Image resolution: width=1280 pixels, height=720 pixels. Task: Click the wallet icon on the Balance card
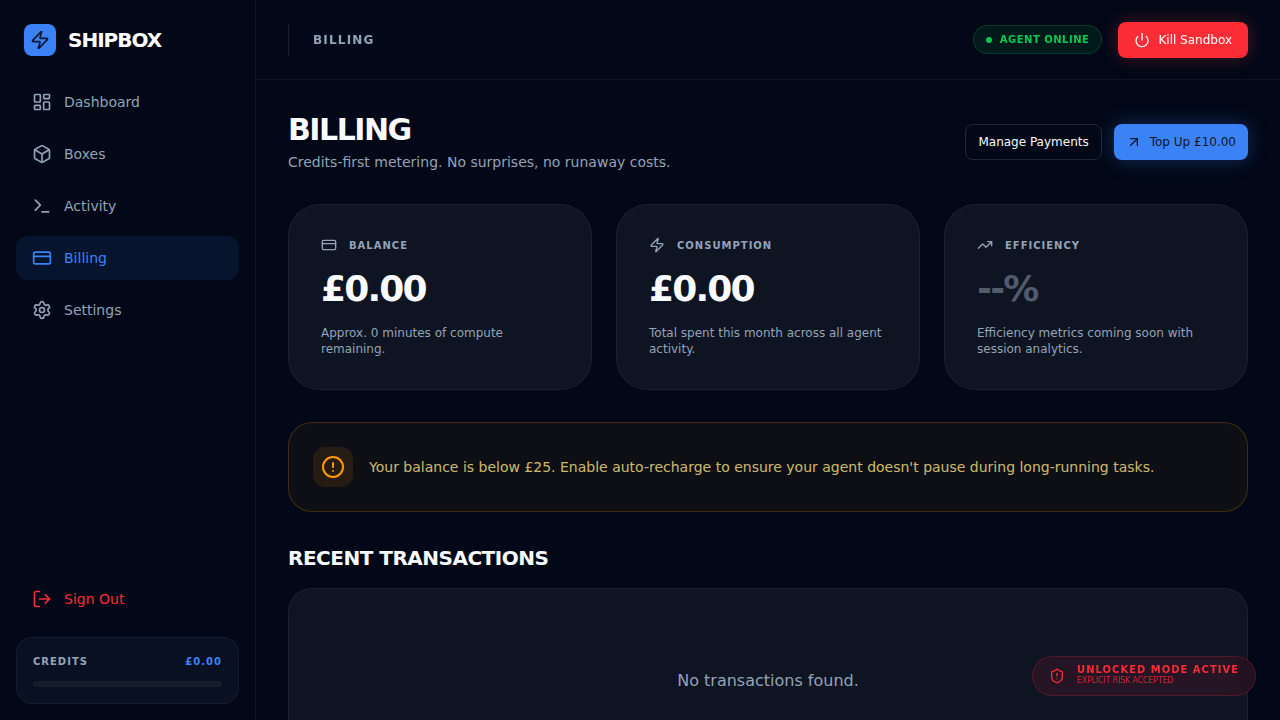pos(328,244)
